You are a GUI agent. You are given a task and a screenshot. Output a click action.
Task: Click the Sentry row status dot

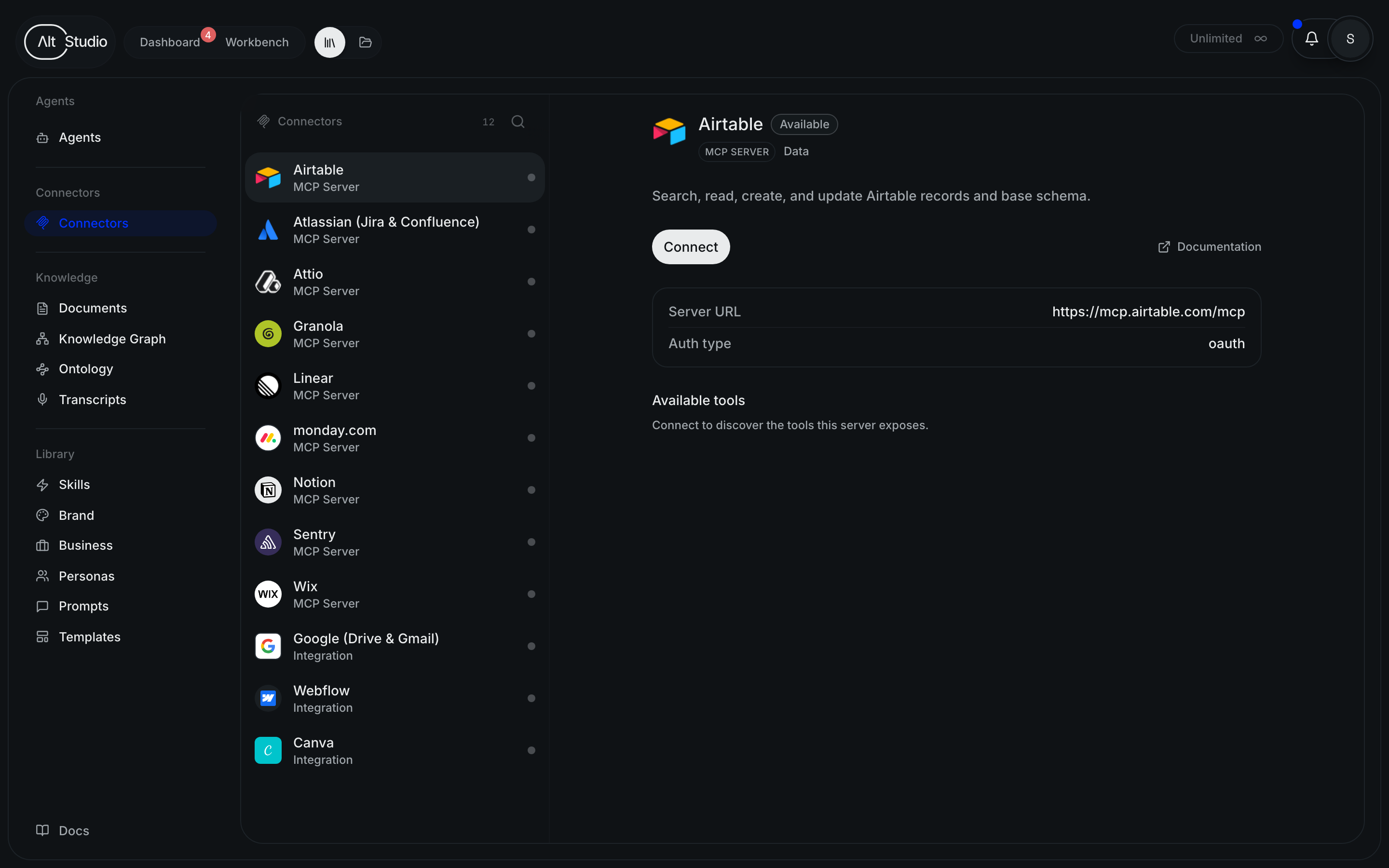[x=531, y=542]
